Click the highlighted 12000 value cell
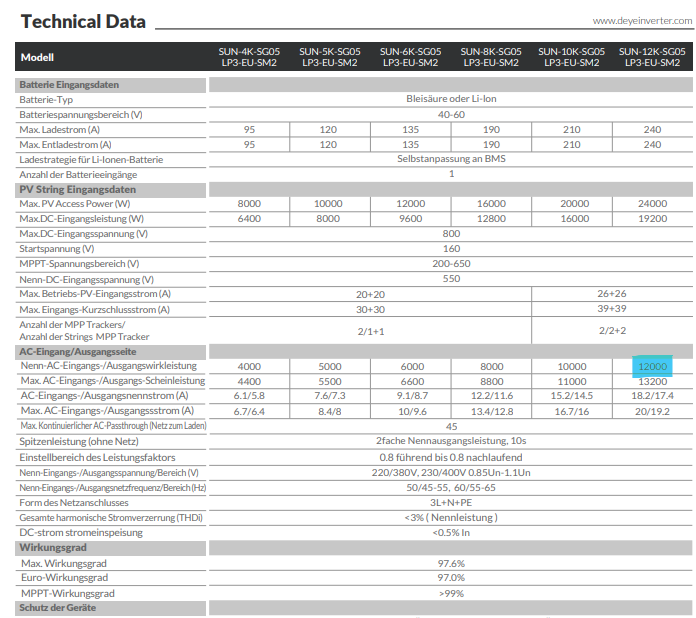This screenshot has height=618, width=696. click(x=652, y=367)
